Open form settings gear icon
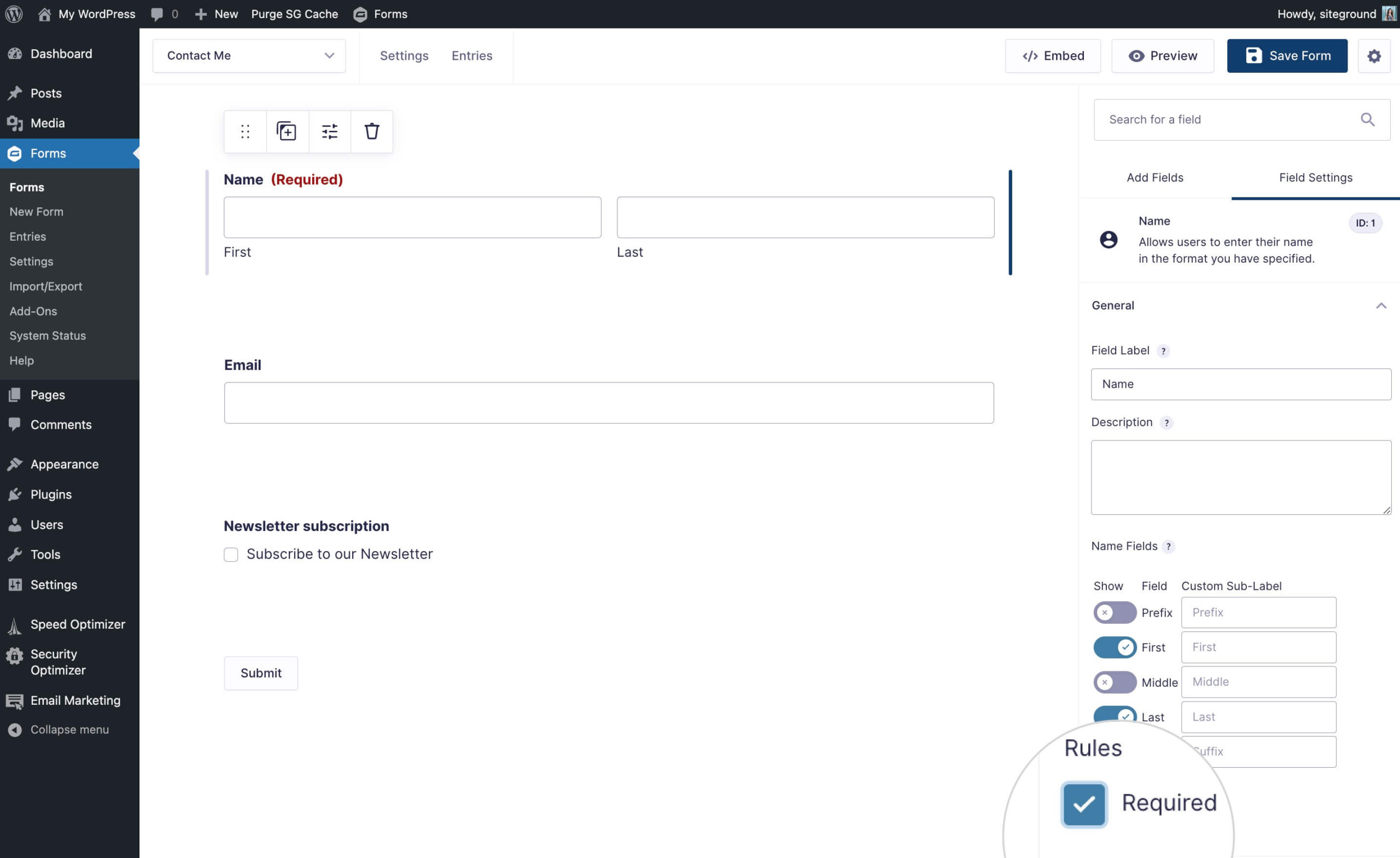Viewport: 1400px width, 858px height. pyautogui.click(x=1374, y=56)
